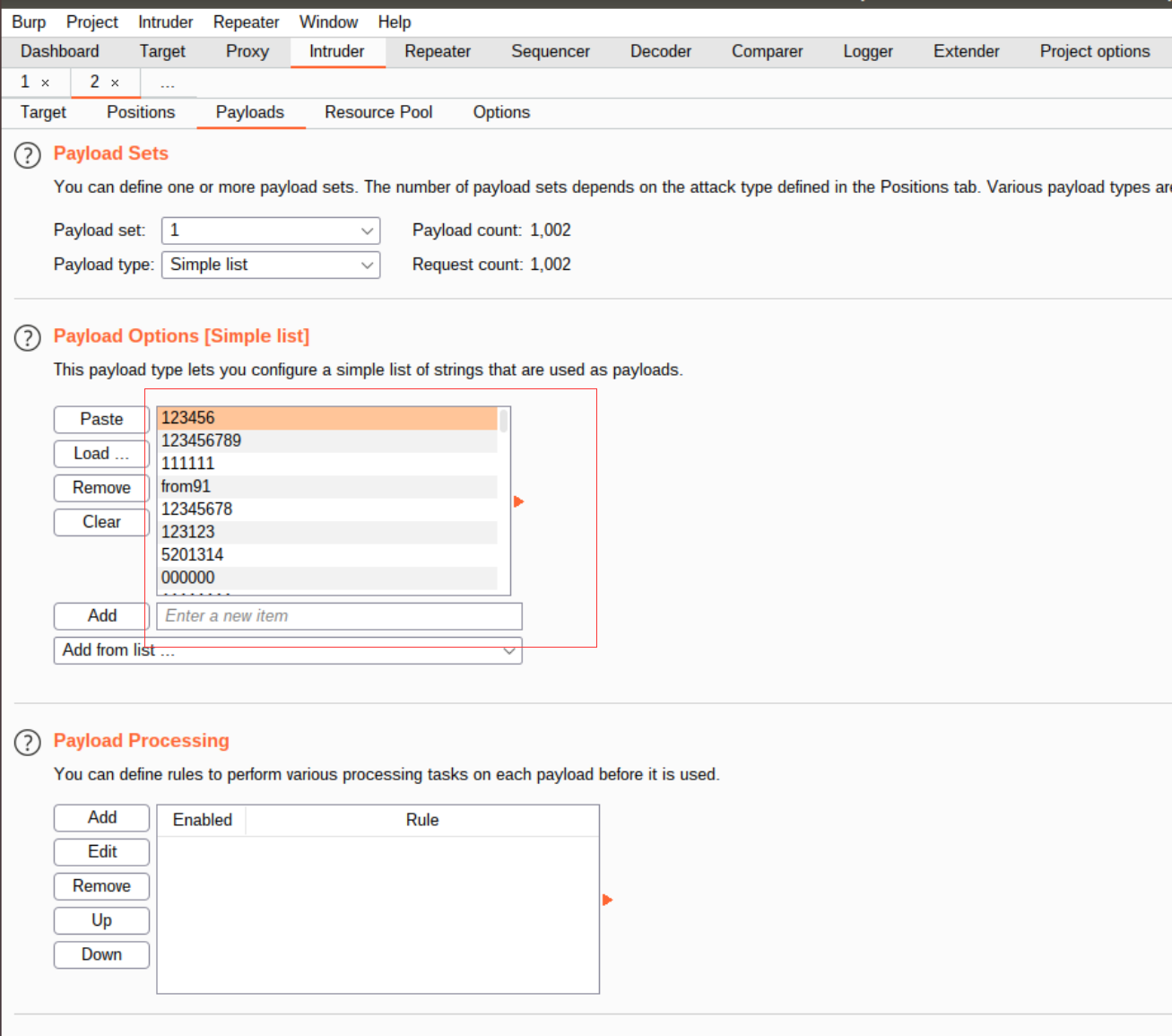Viewport: 1172px width, 1036px height.
Task: Open the Project menu
Action: click(x=92, y=22)
